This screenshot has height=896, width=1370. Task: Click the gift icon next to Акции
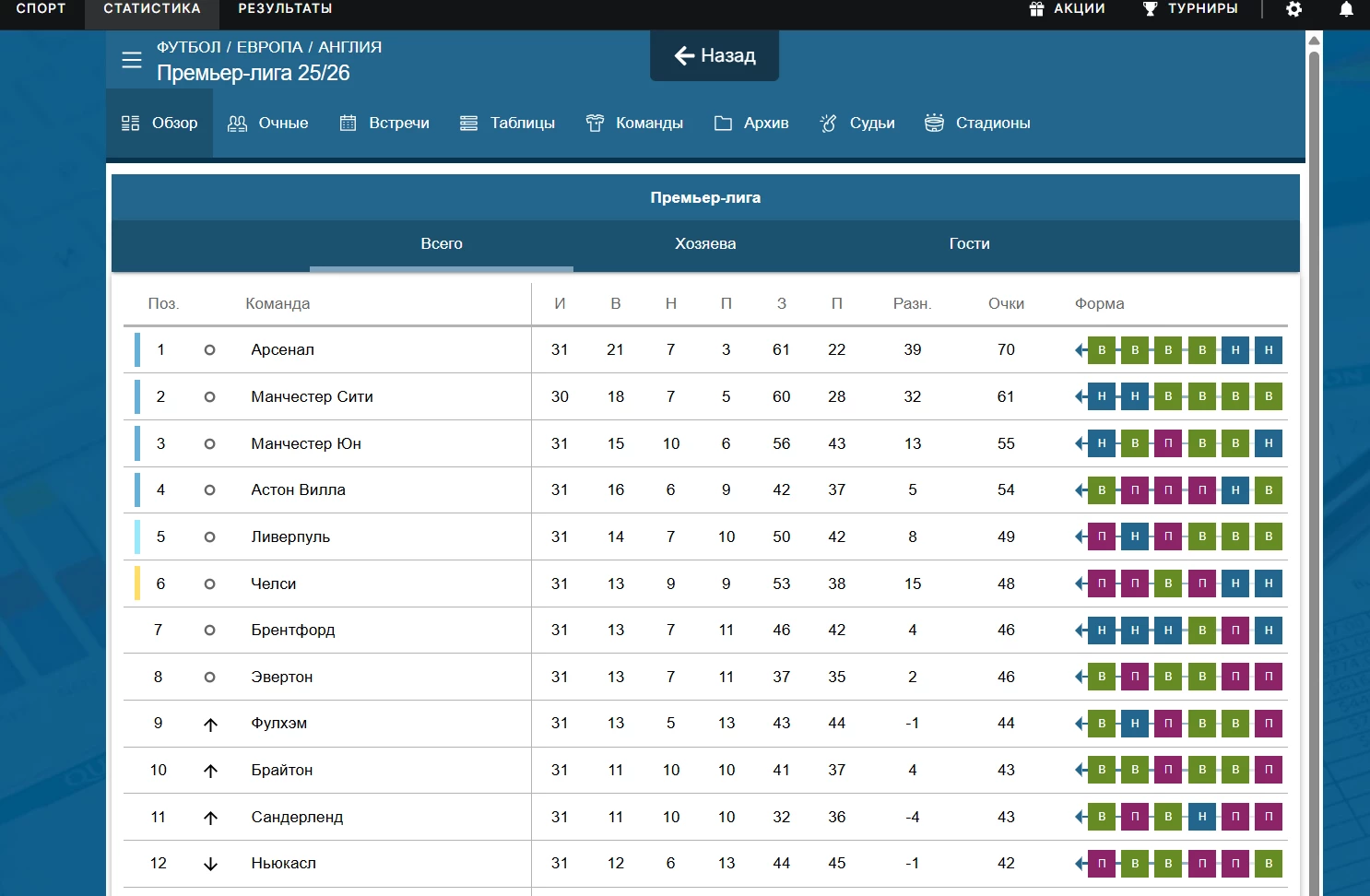tap(1037, 9)
